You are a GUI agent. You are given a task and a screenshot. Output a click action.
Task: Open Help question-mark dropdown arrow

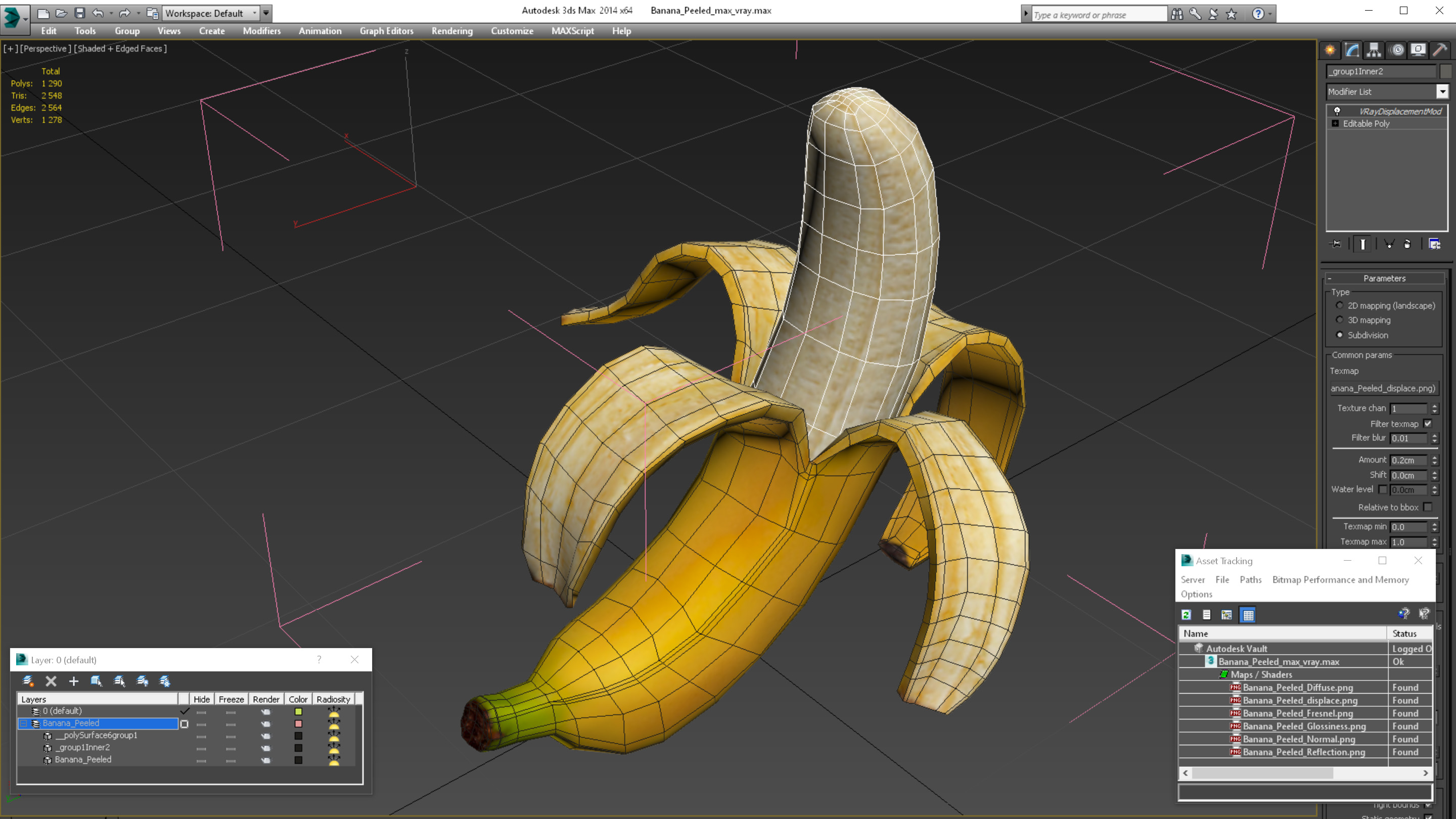[1270, 14]
